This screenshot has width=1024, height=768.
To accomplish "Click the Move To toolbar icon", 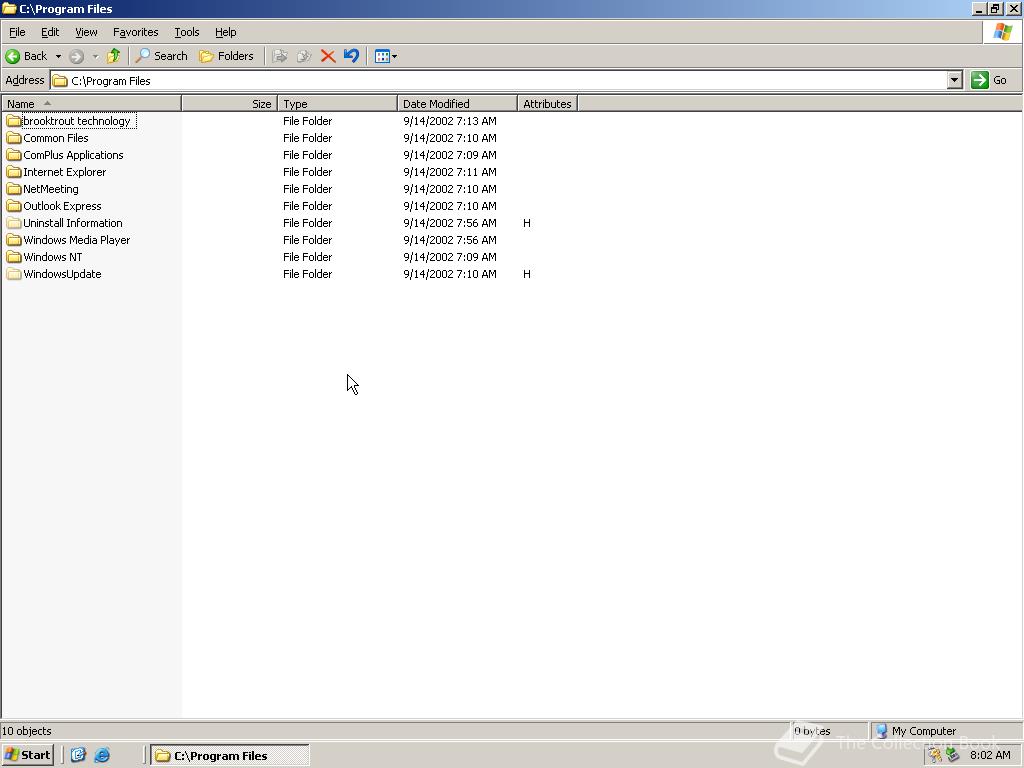I will [280, 56].
